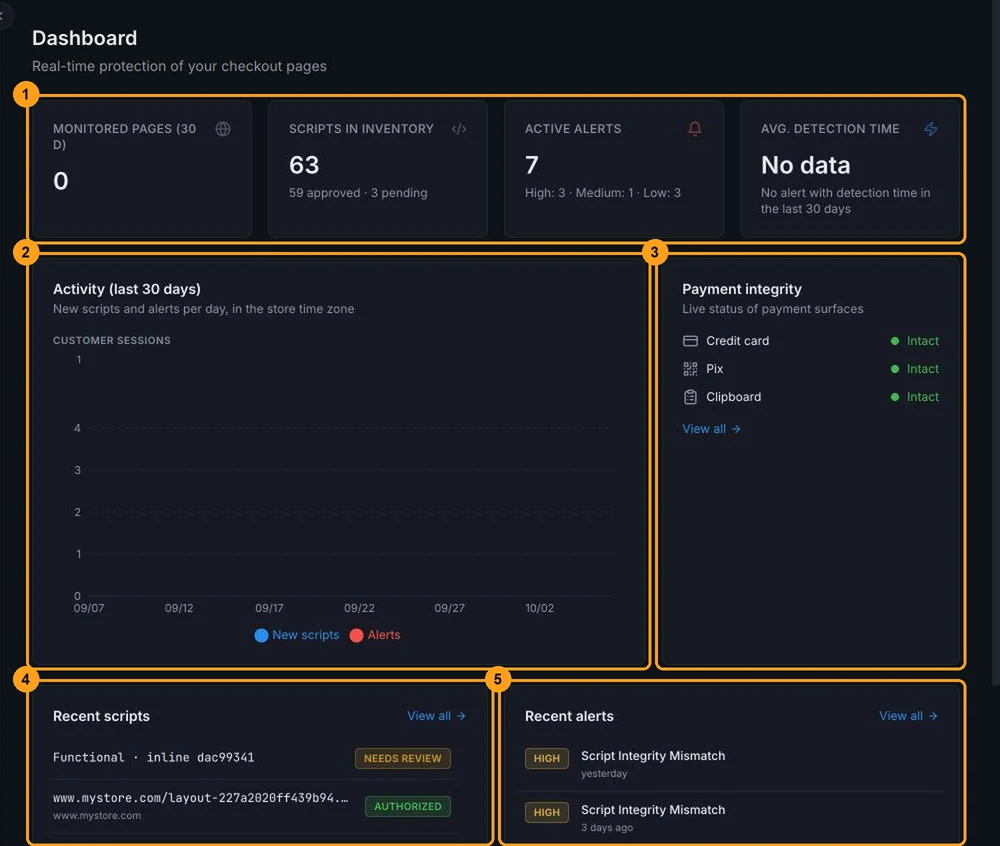Viewport: 1000px width, 846px height.
Task: Toggle the New scripts legend item
Action: [297, 635]
